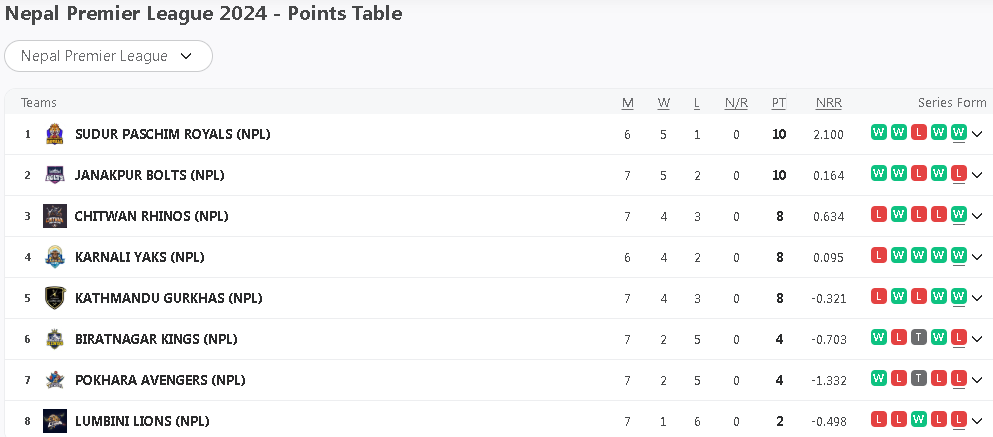Sort table by NRR column header
This screenshot has width=993, height=437.
[828, 103]
